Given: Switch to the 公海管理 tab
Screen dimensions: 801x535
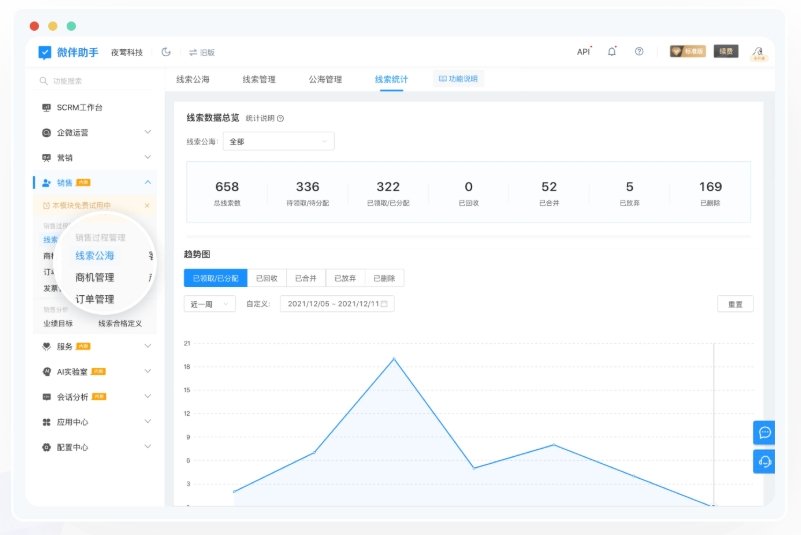Looking at the screenshot, I should pyautogui.click(x=325, y=79).
